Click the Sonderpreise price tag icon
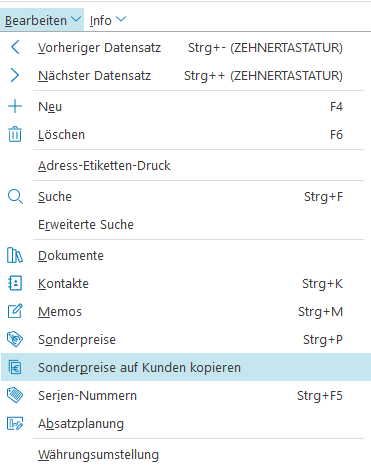This screenshot has width=371, height=467. (x=15, y=339)
